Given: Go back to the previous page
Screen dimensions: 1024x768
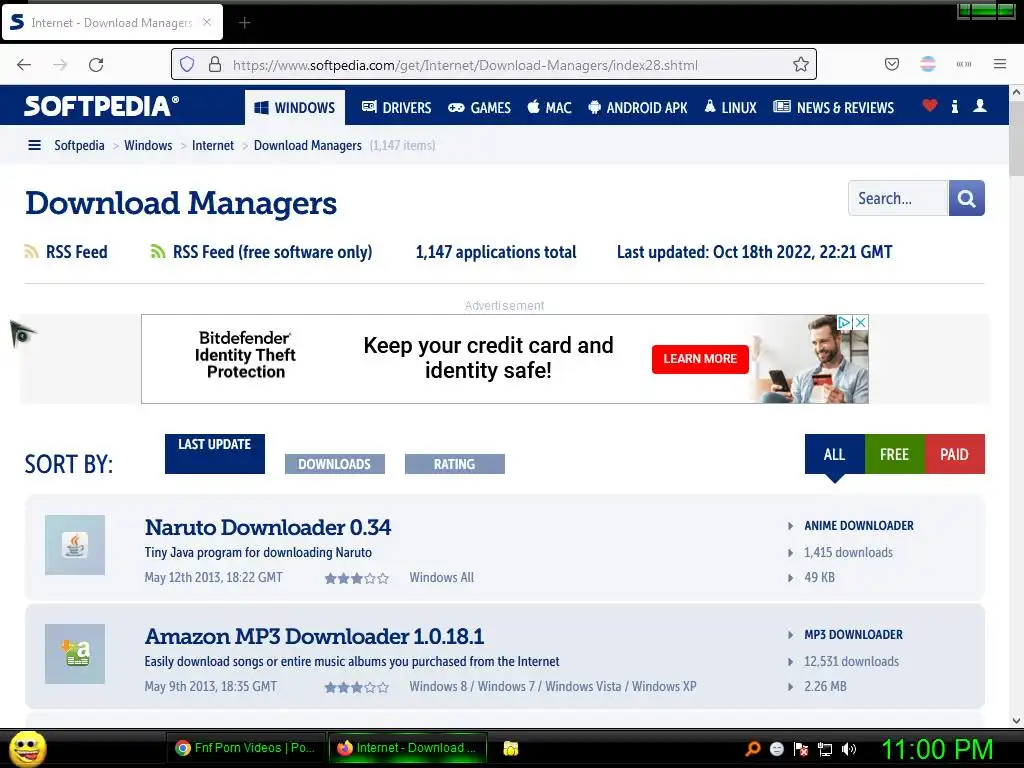Looking at the screenshot, I should 24,65.
